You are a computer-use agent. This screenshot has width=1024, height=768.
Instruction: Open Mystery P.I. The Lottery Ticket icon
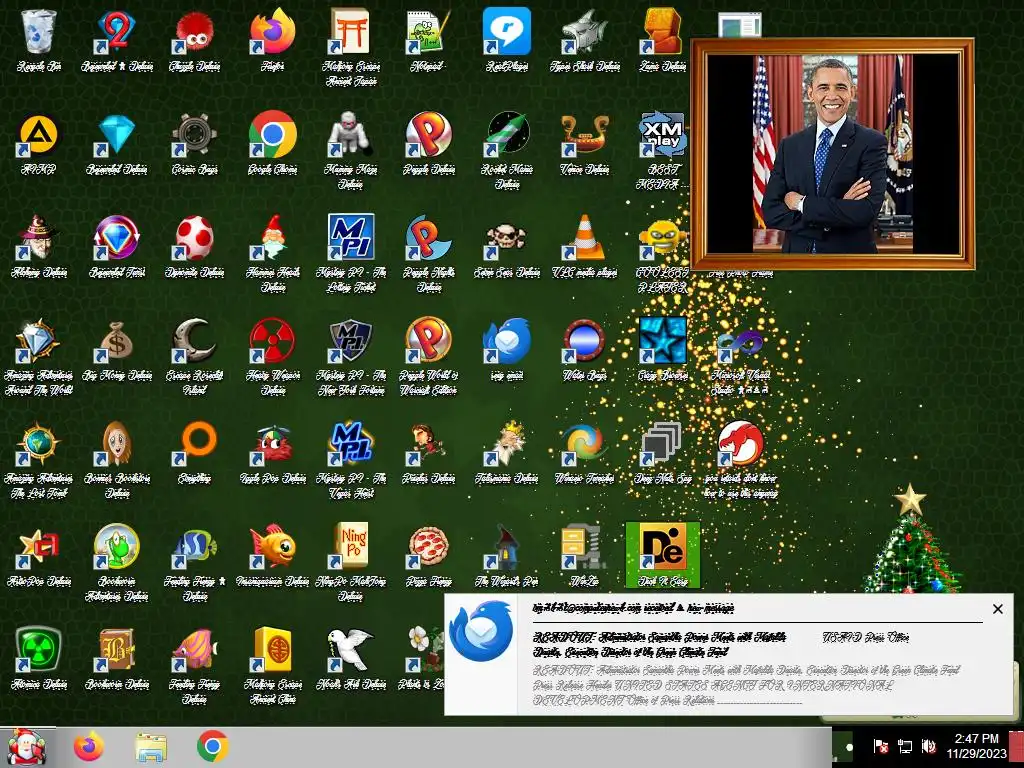(x=351, y=237)
